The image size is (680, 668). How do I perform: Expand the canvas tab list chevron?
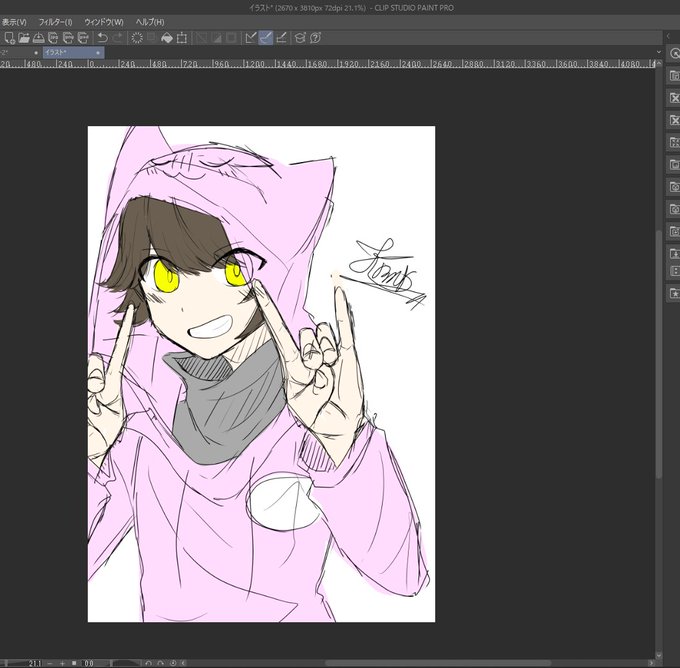[659, 52]
